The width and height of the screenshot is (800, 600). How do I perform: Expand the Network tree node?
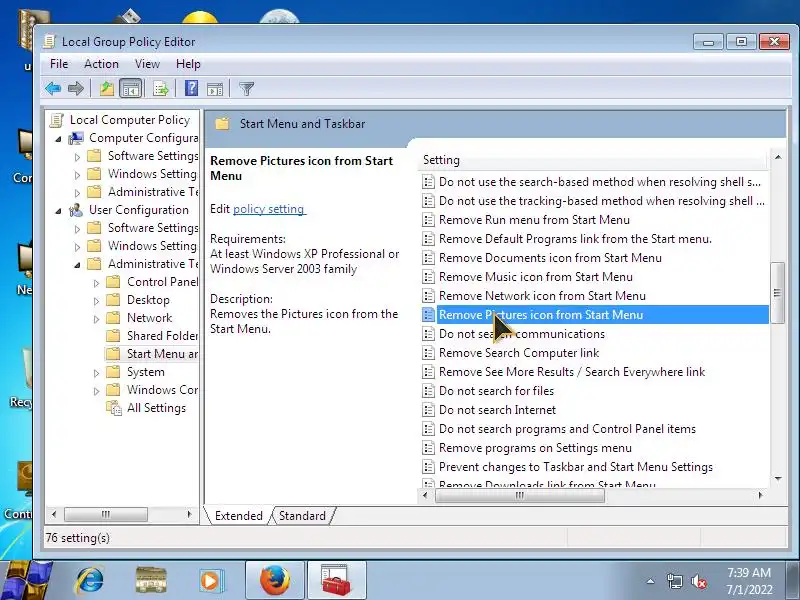(x=96, y=319)
